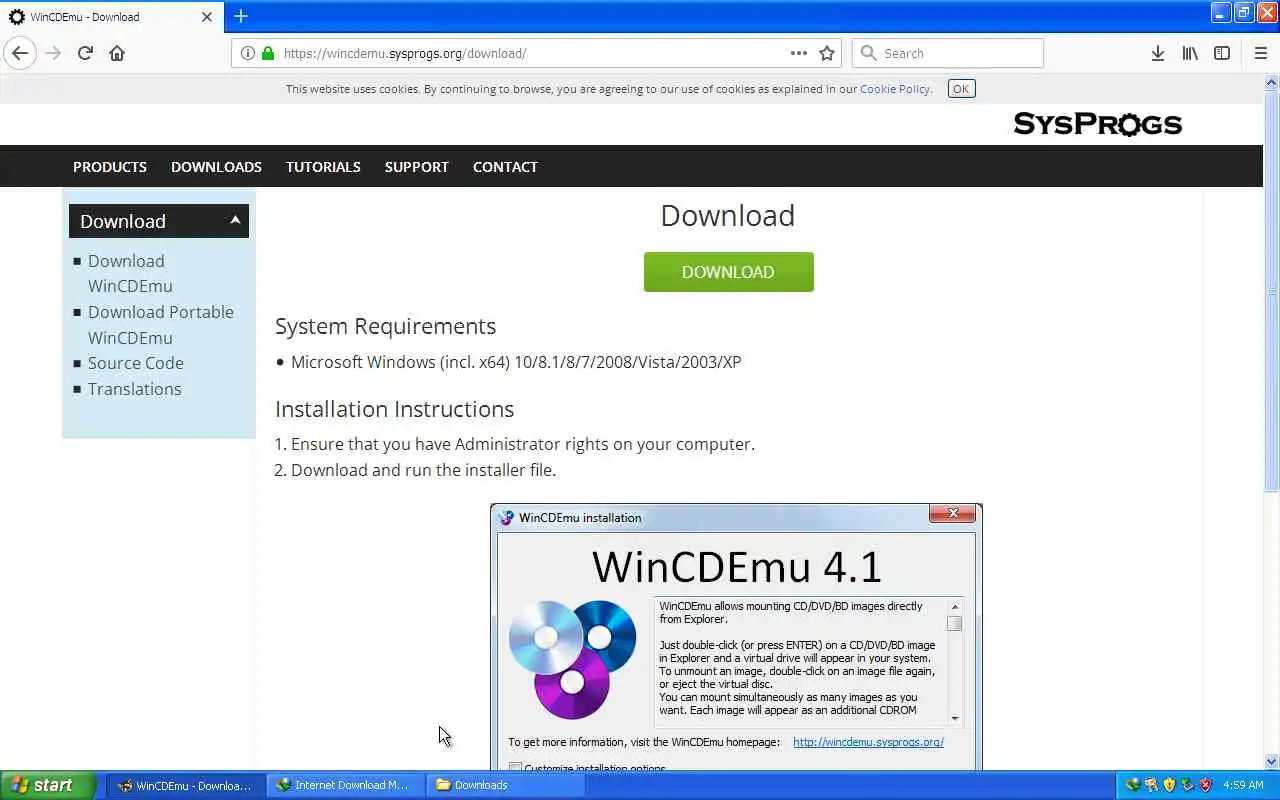
Task: Reload the current page
Action: click(85, 53)
